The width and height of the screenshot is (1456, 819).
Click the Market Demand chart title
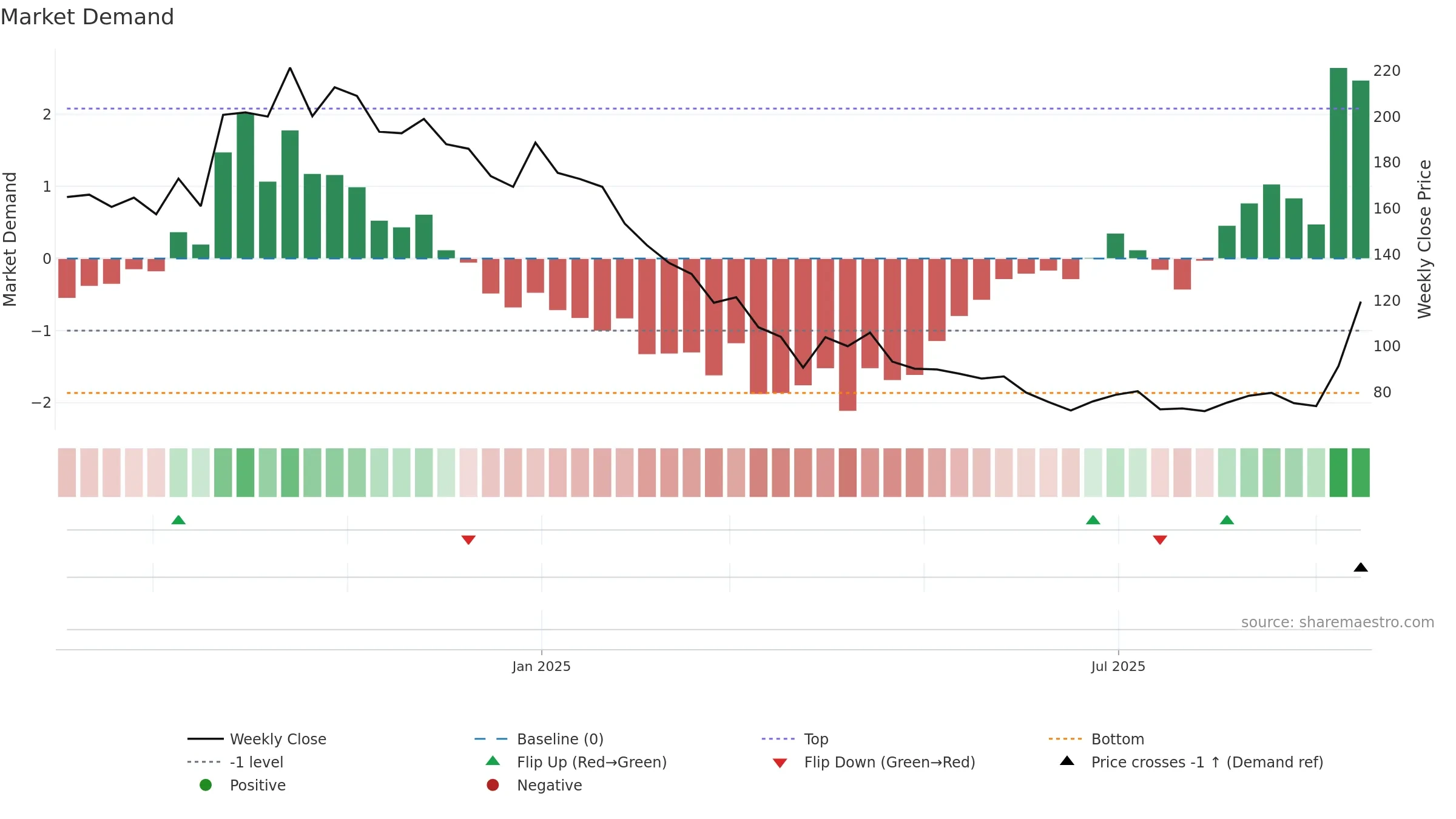[x=87, y=17]
